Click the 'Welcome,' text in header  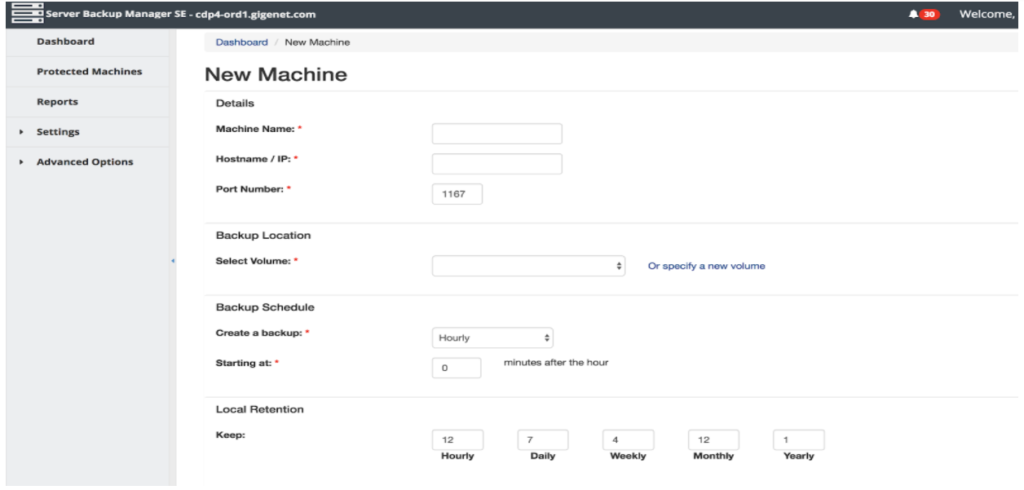click(x=987, y=14)
